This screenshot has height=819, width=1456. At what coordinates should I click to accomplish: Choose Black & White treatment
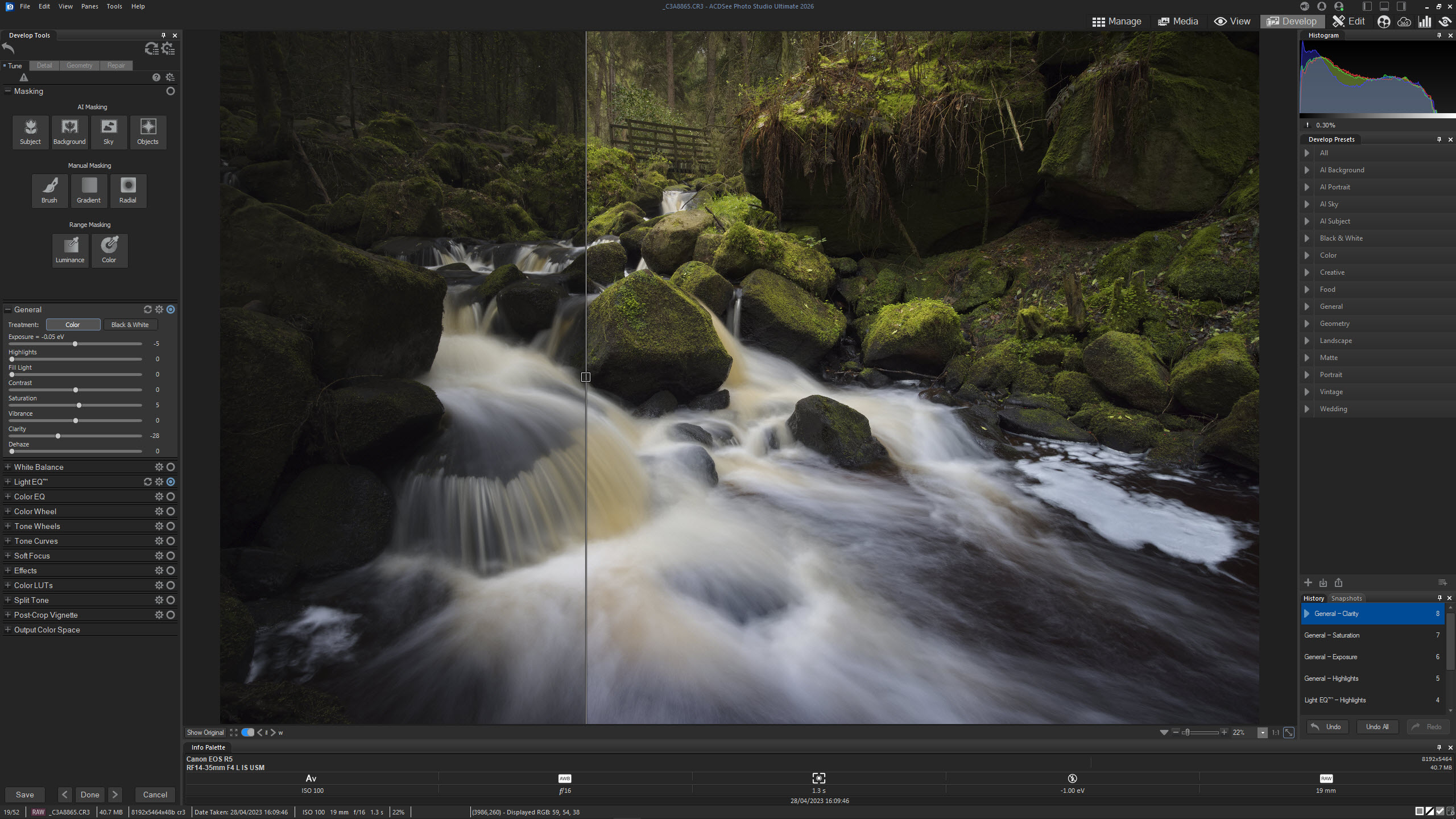click(x=130, y=325)
